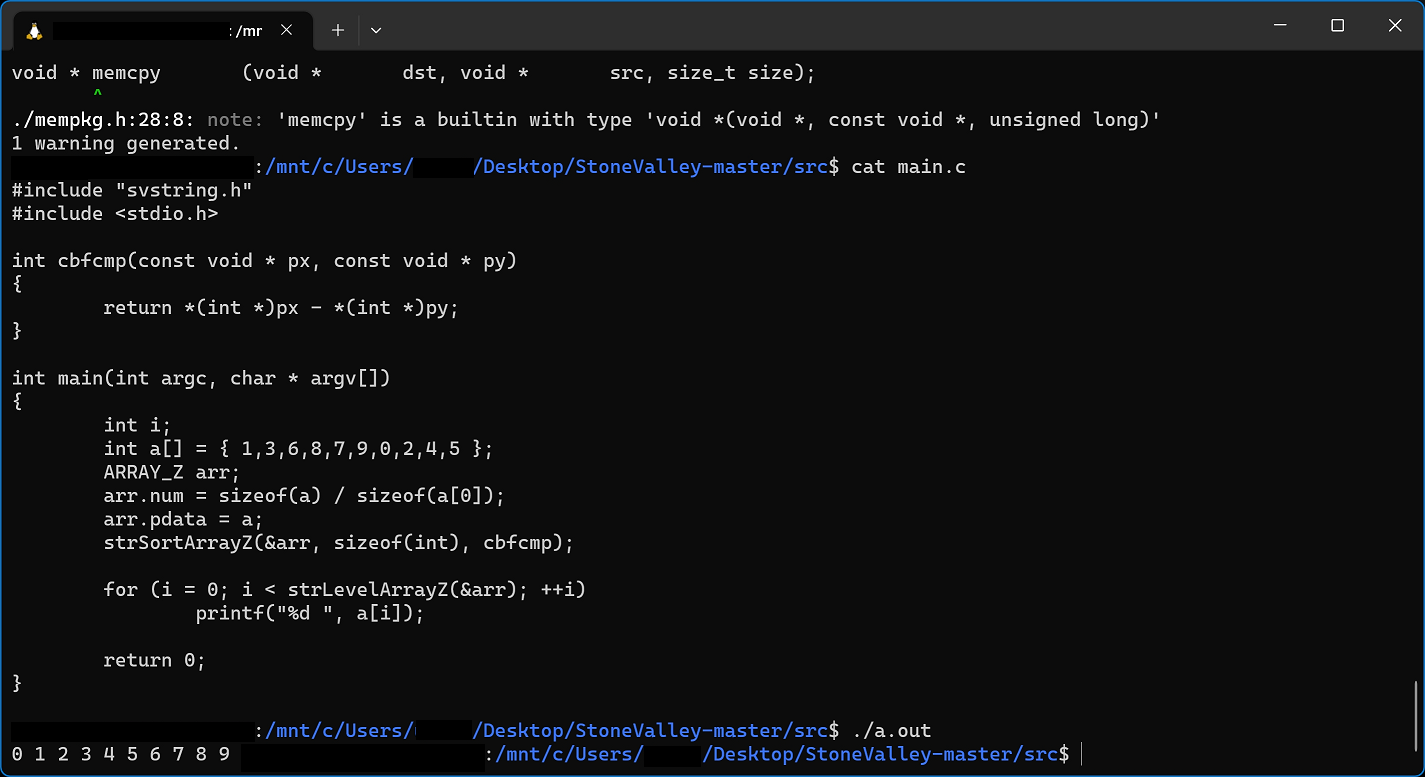Click the strSortArrayZ function call line
This screenshot has height=777, width=1425.
(x=338, y=543)
